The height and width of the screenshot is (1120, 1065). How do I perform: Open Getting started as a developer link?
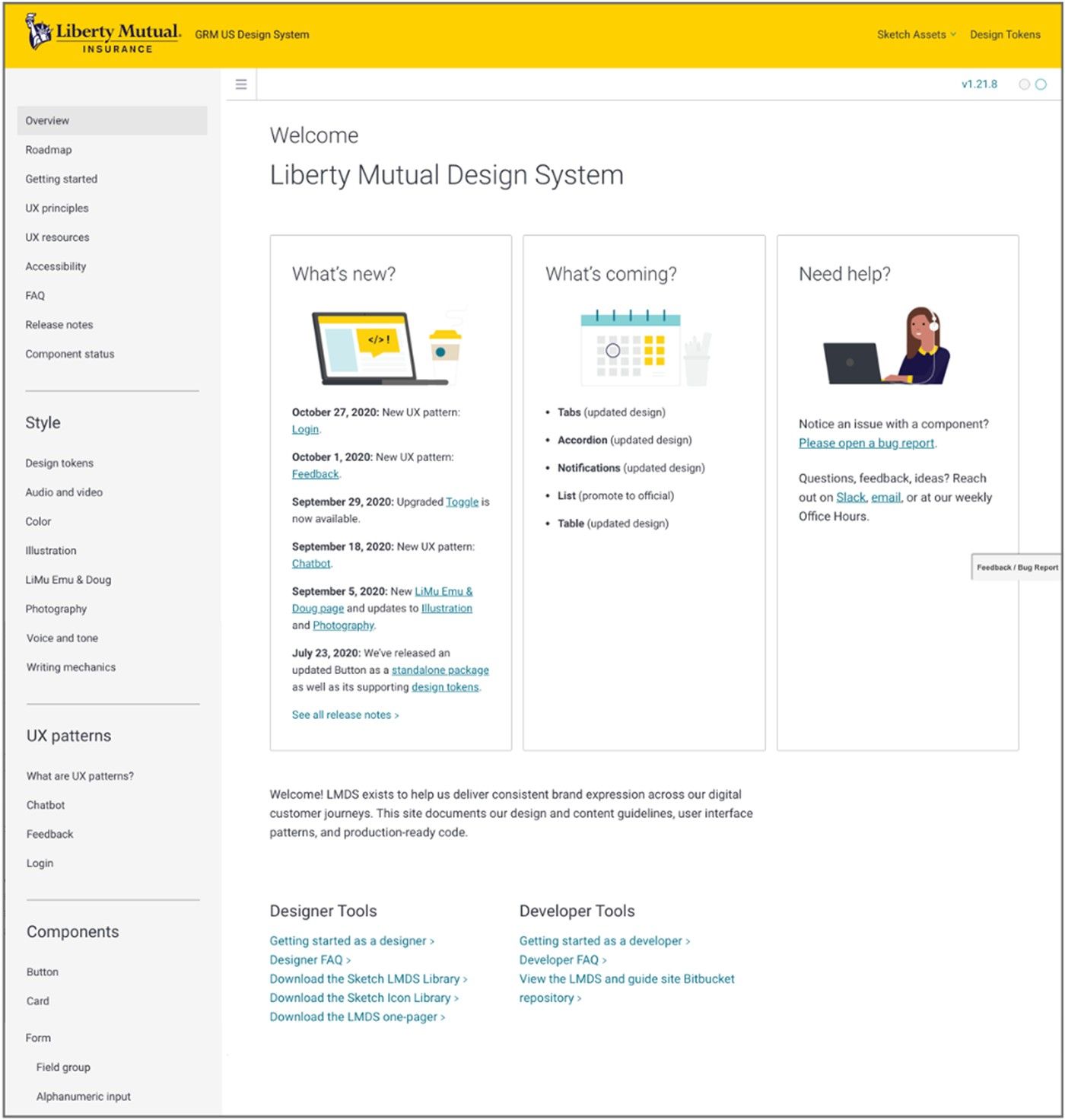click(x=605, y=941)
